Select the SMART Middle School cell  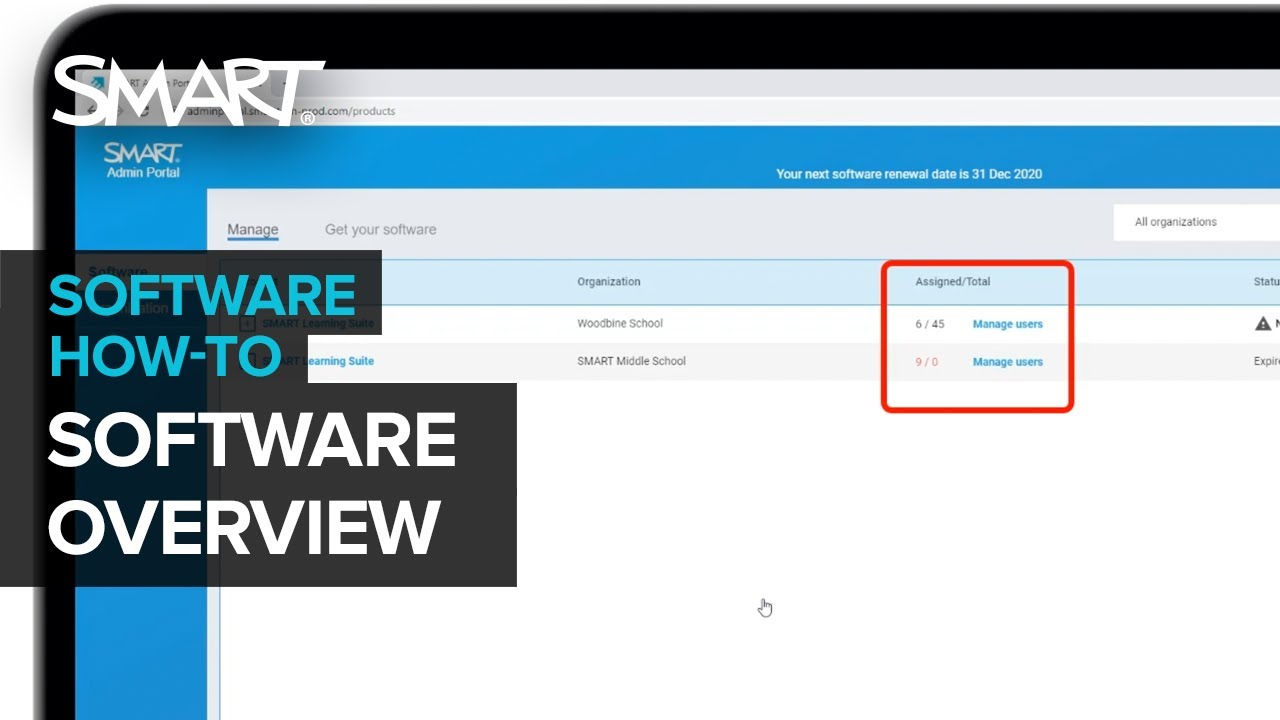tap(631, 361)
